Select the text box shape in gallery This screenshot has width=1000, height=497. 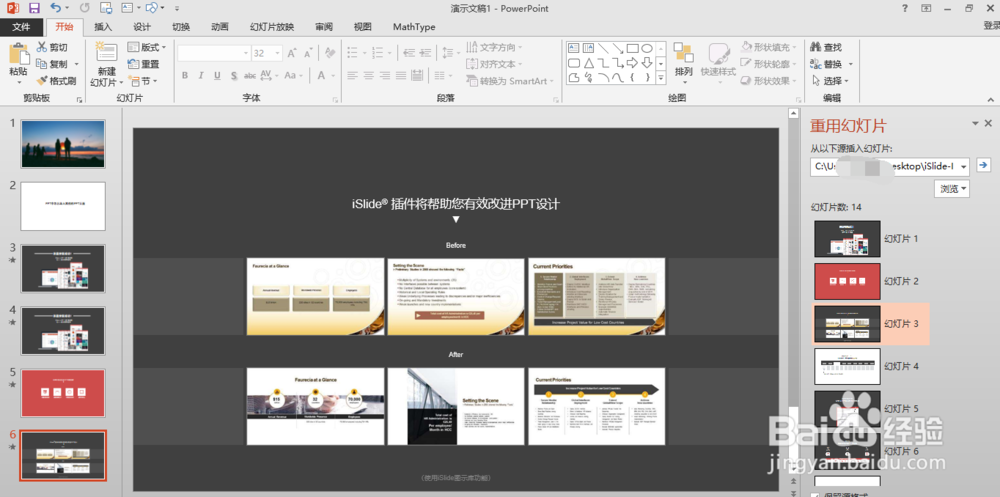tap(573, 48)
